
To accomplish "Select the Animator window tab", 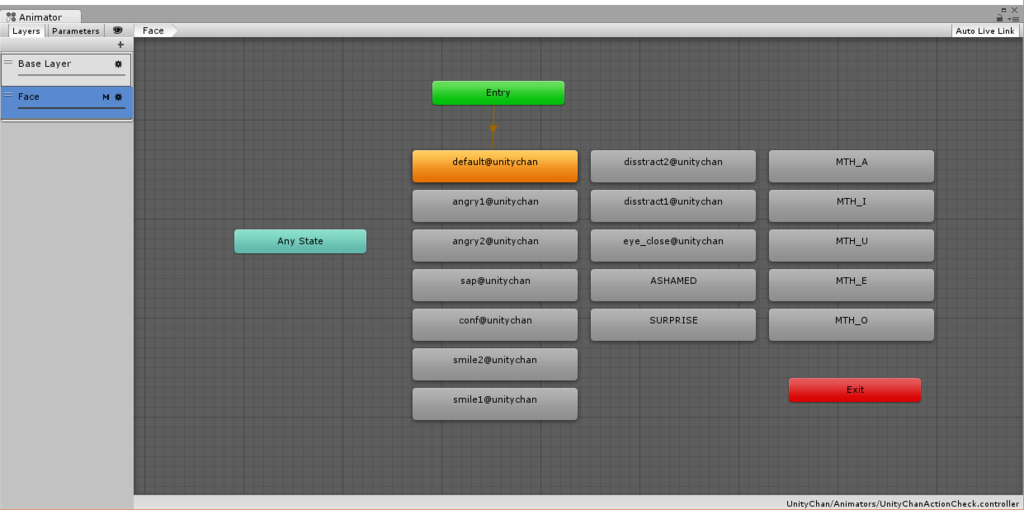I will [x=41, y=17].
